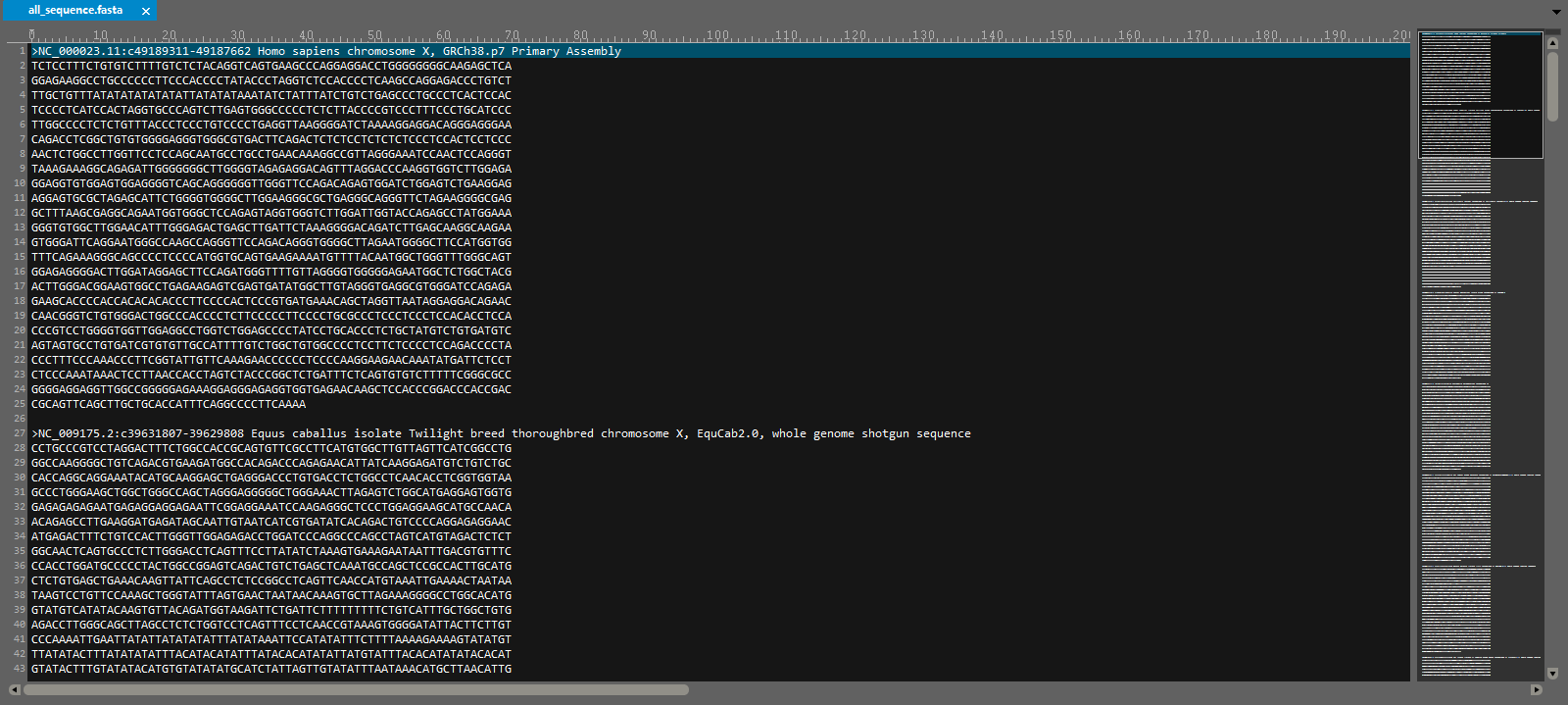
Task: Click sequence line starting GTATACTTTGTATATACATG
Action: (271, 669)
